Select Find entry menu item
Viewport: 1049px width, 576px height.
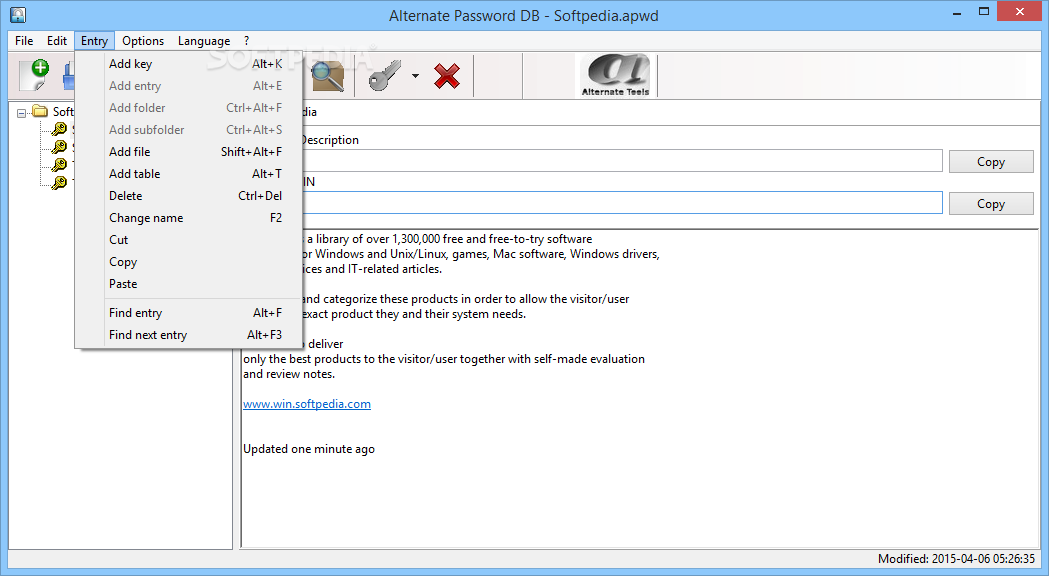(x=189, y=313)
